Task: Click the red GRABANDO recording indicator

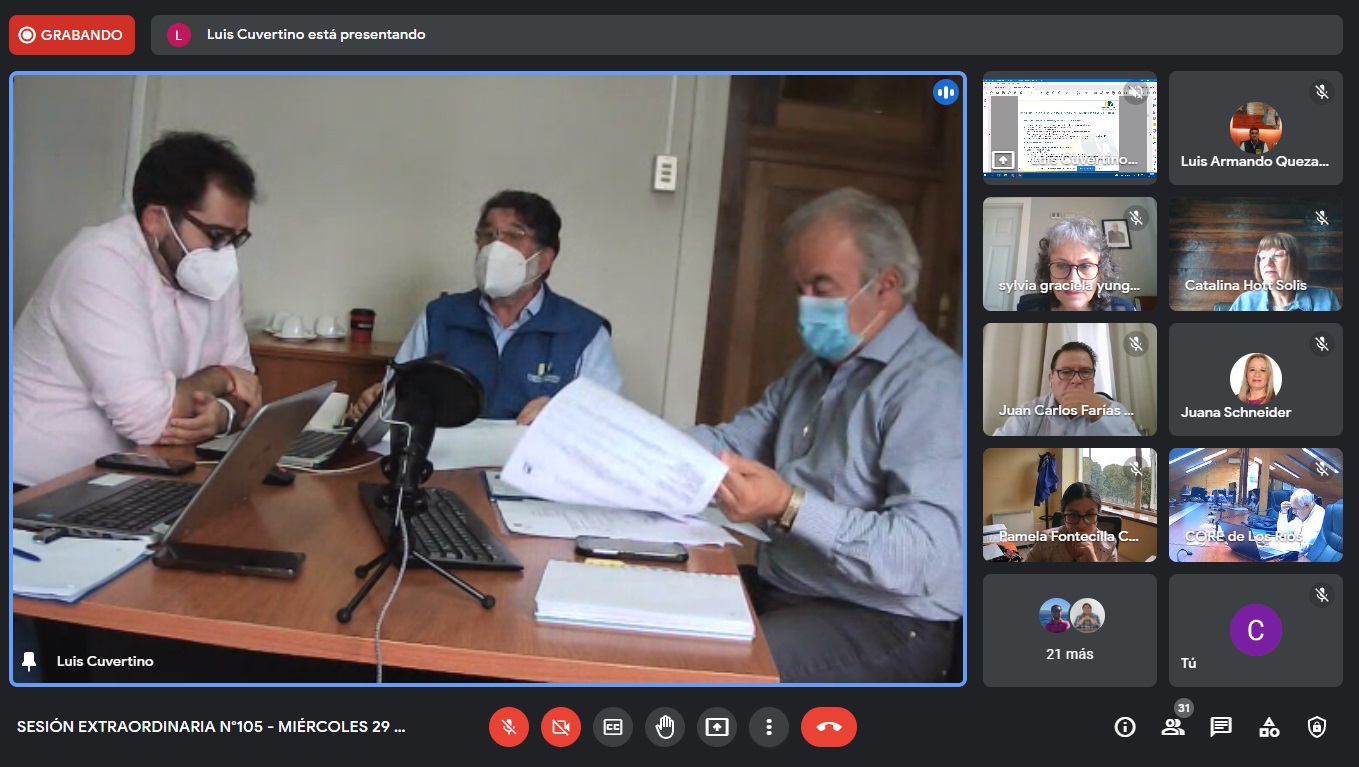Action: 72,35
